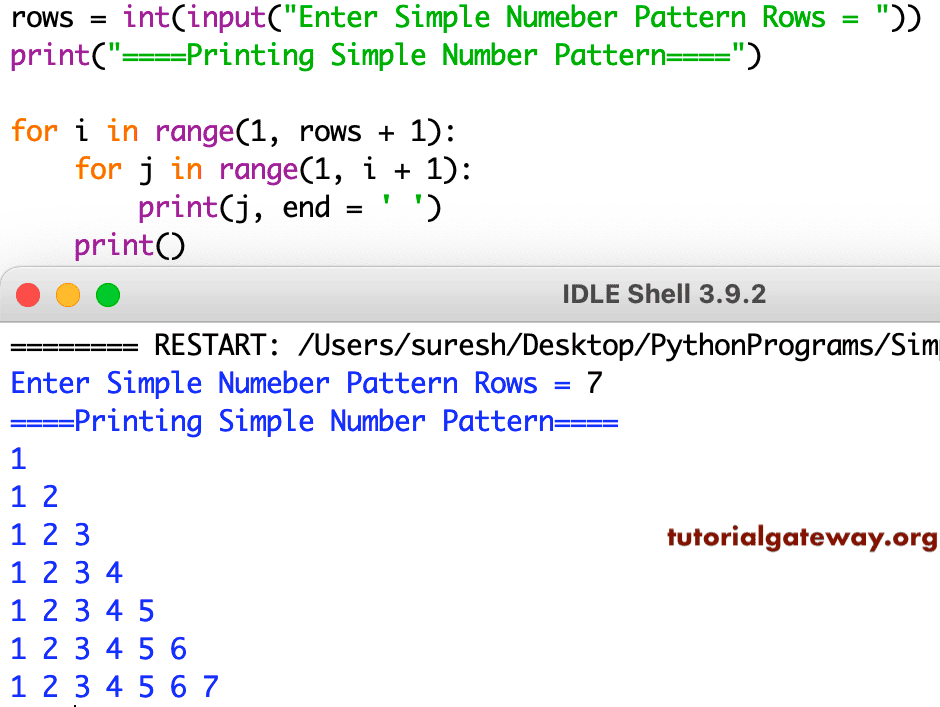Screen dimensions: 940x707
Task: Click the entered value 7 in the prompt line
Action: pos(594,383)
